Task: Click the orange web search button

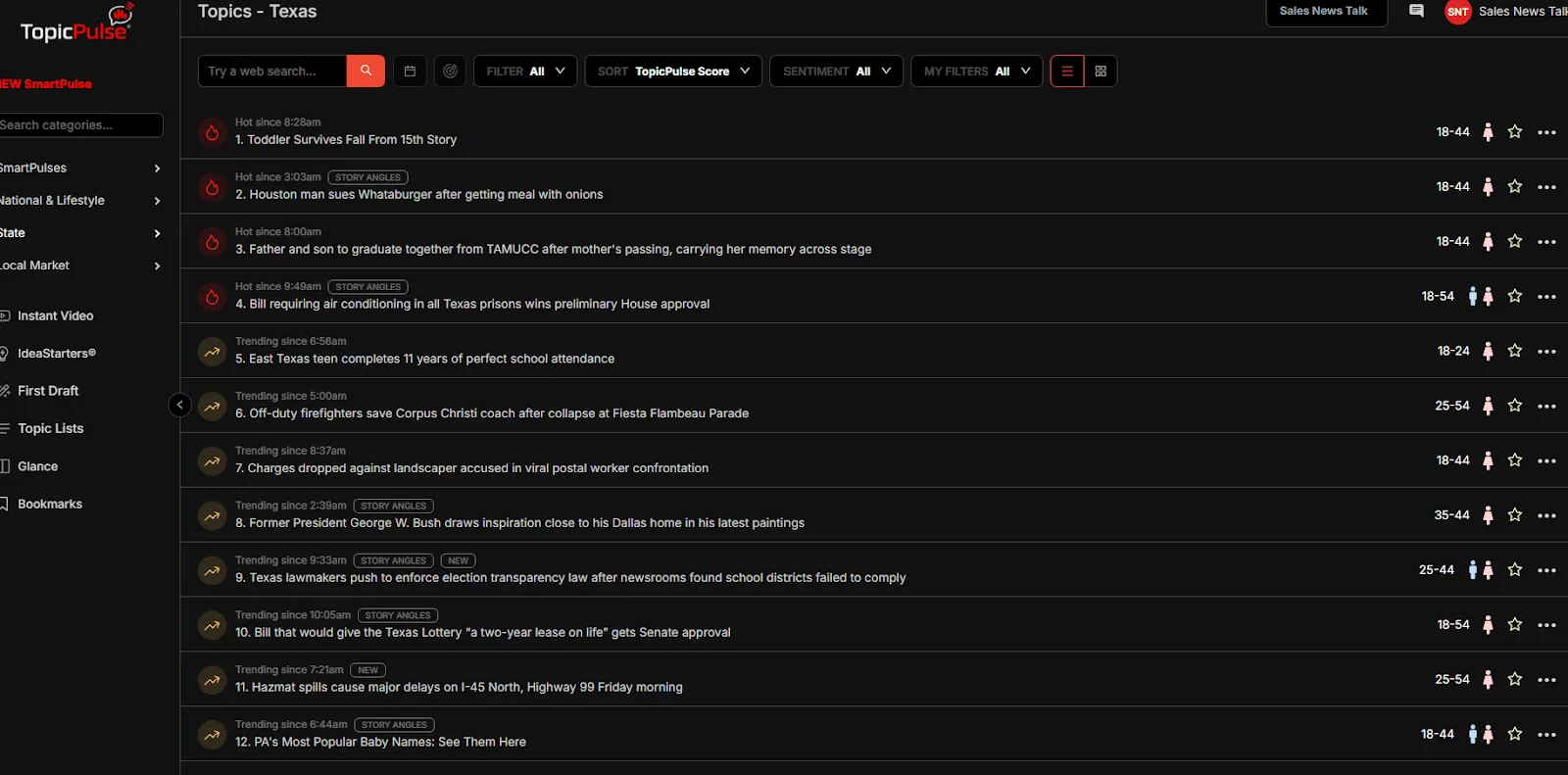Action: [x=366, y=71]
